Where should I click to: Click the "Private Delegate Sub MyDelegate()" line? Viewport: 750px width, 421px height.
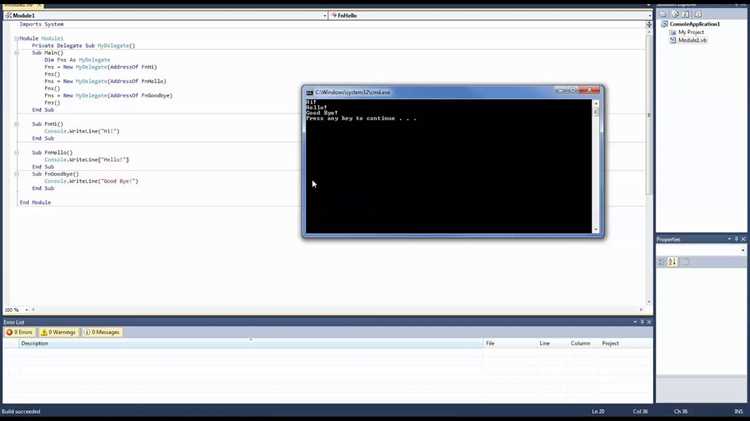[x=84, y=45]
